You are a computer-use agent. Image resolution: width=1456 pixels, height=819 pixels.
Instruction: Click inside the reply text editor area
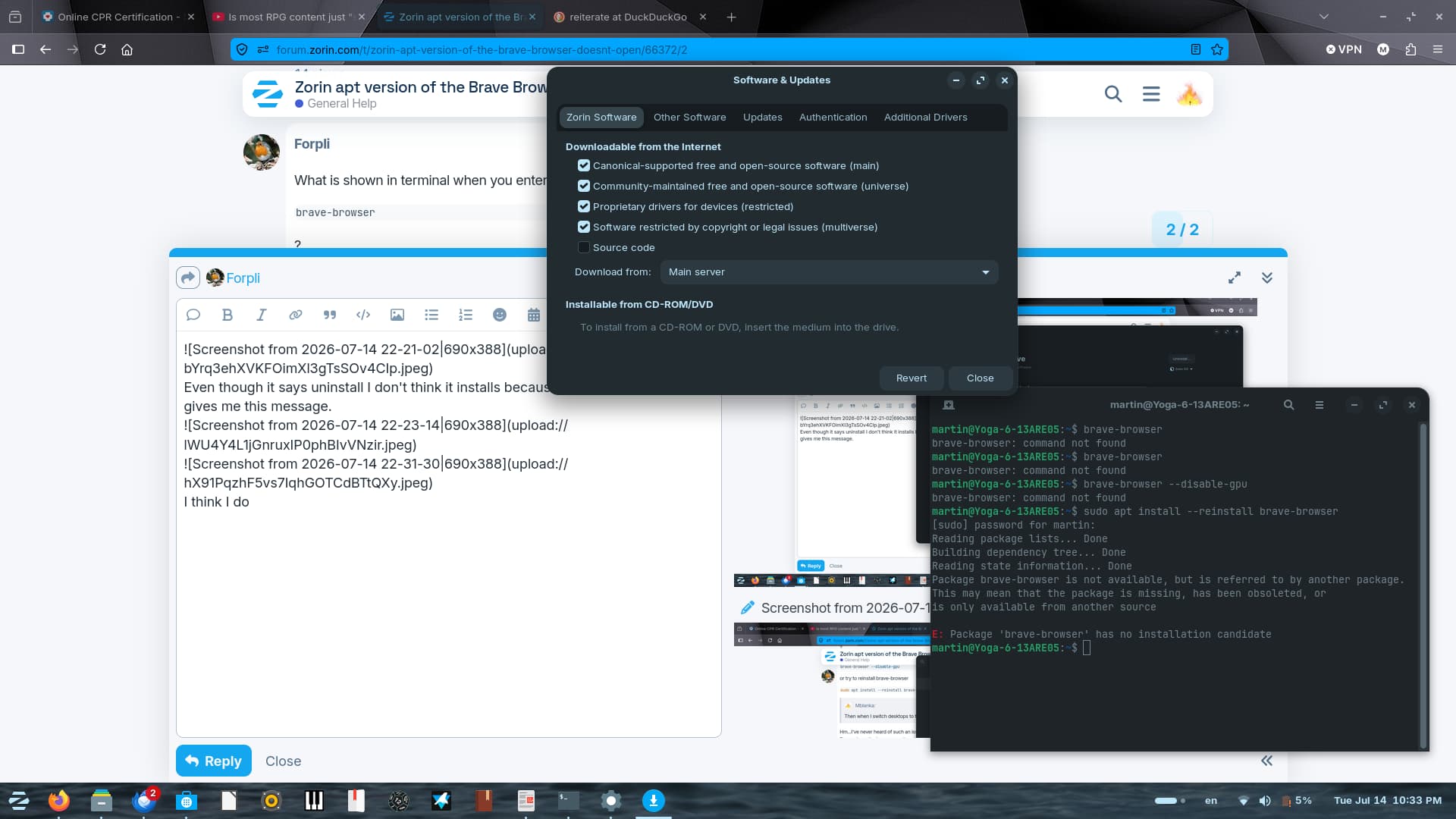(449, 534)
